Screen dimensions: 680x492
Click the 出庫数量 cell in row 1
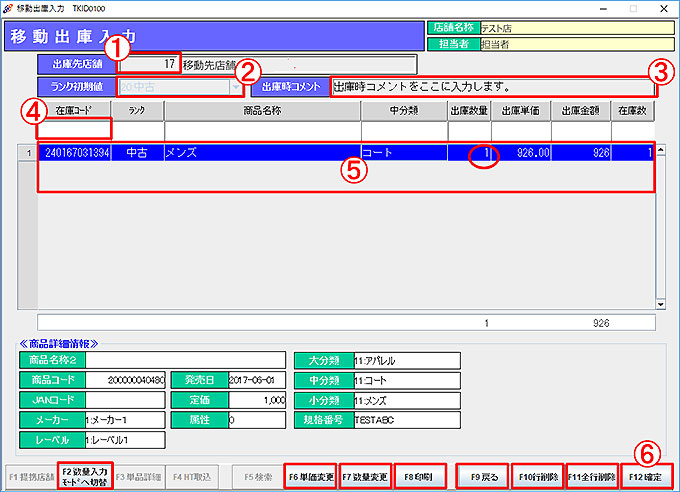[469, 153]
